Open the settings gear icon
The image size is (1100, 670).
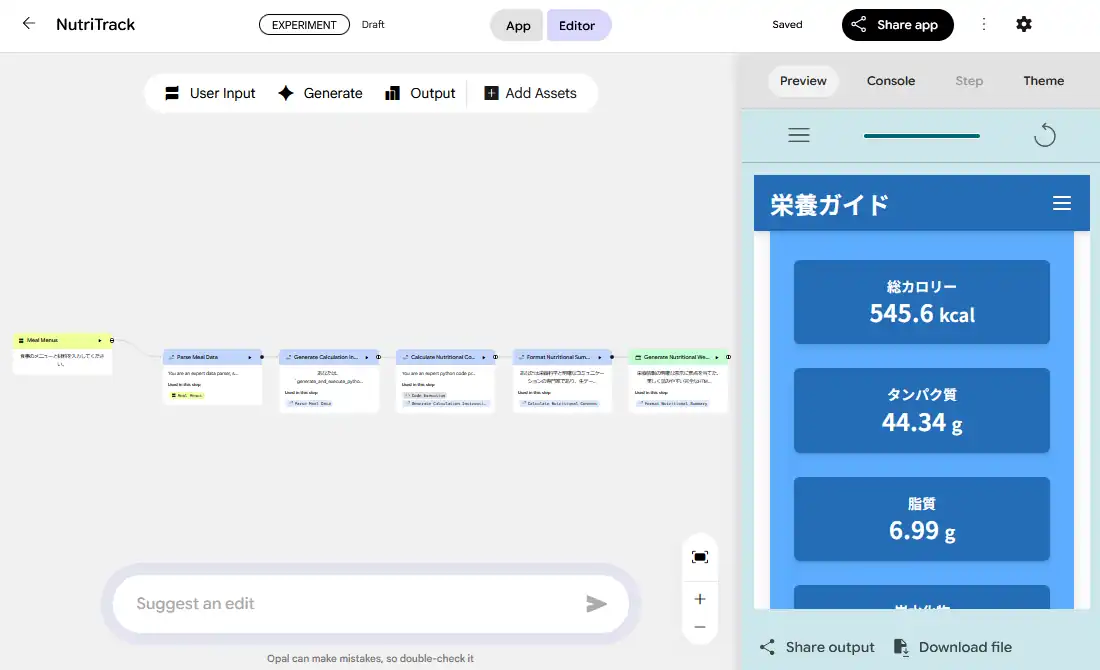[x=1023, y=24]
